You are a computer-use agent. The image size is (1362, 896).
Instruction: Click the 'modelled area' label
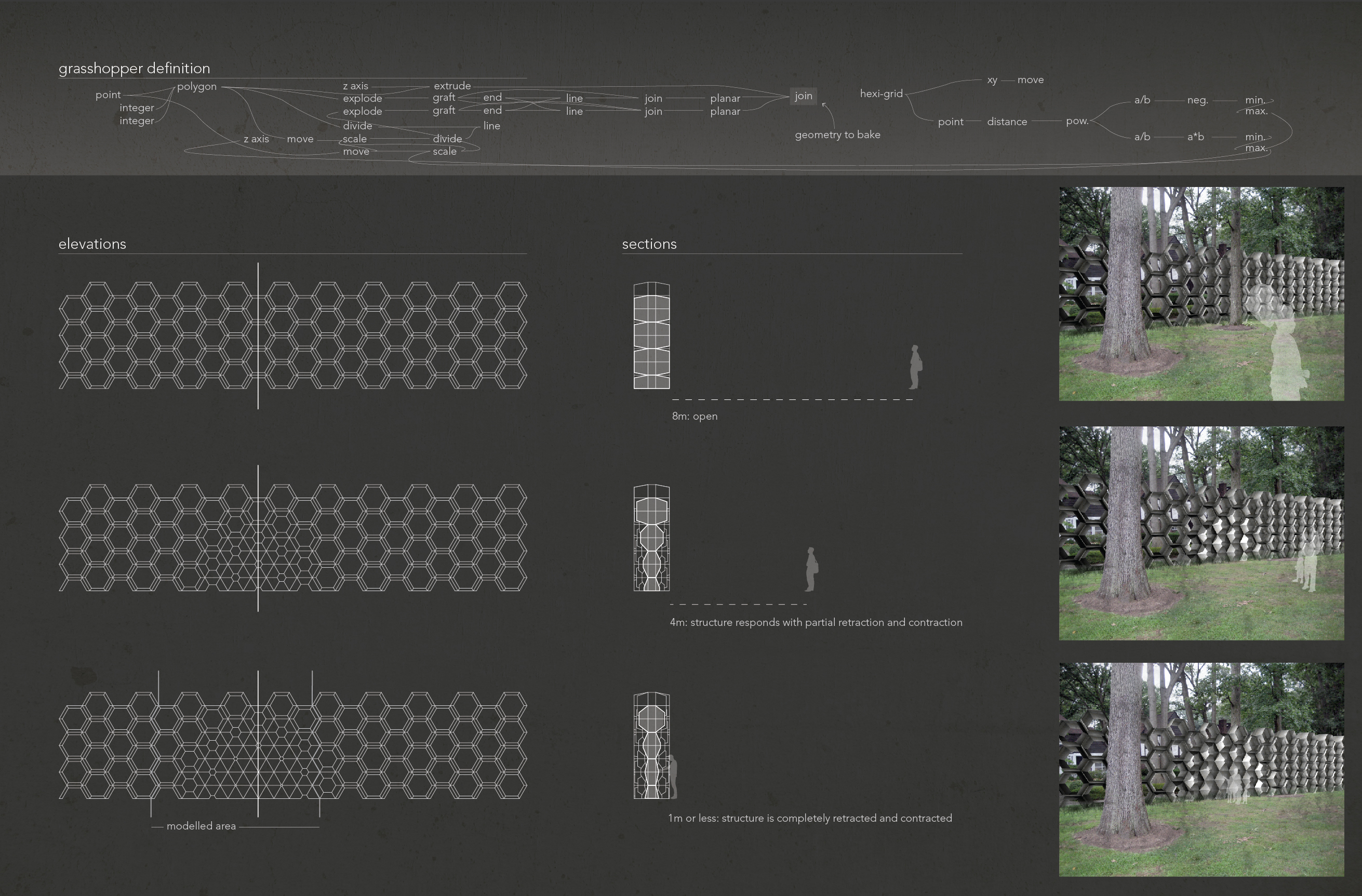201,826
